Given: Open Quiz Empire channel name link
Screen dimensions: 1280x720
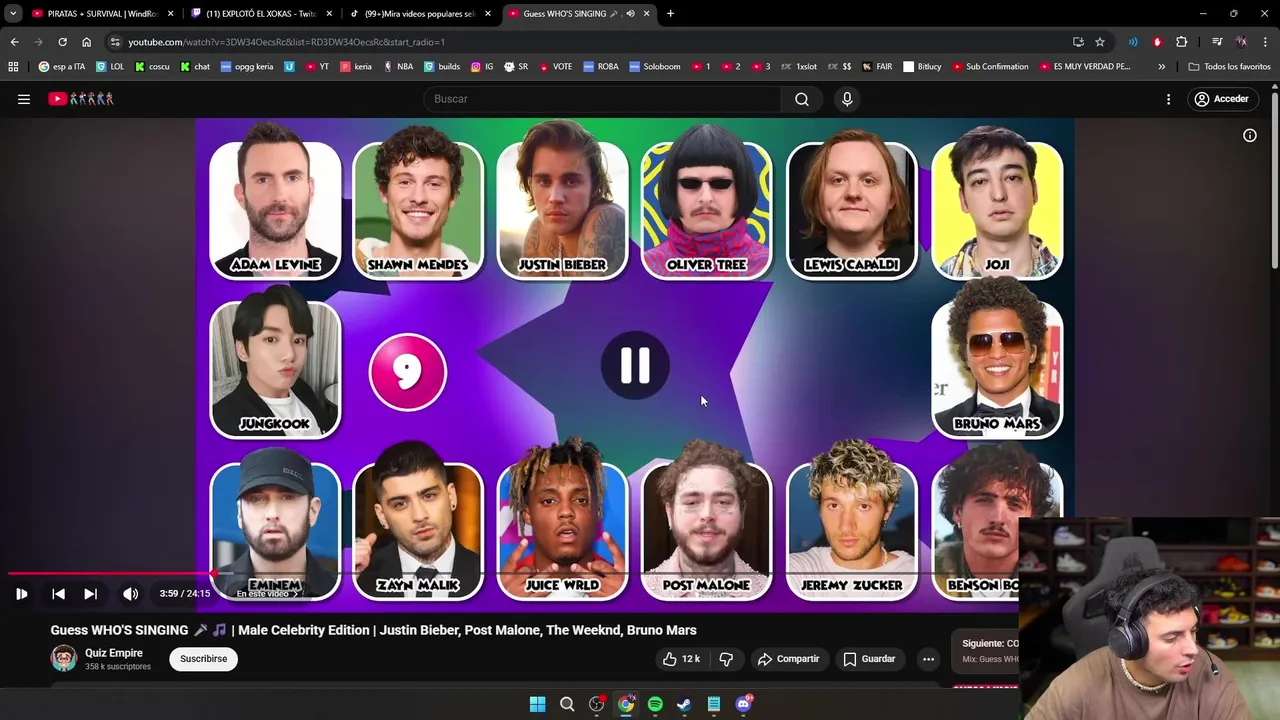Looking at the screenshot, I should 114,653.
